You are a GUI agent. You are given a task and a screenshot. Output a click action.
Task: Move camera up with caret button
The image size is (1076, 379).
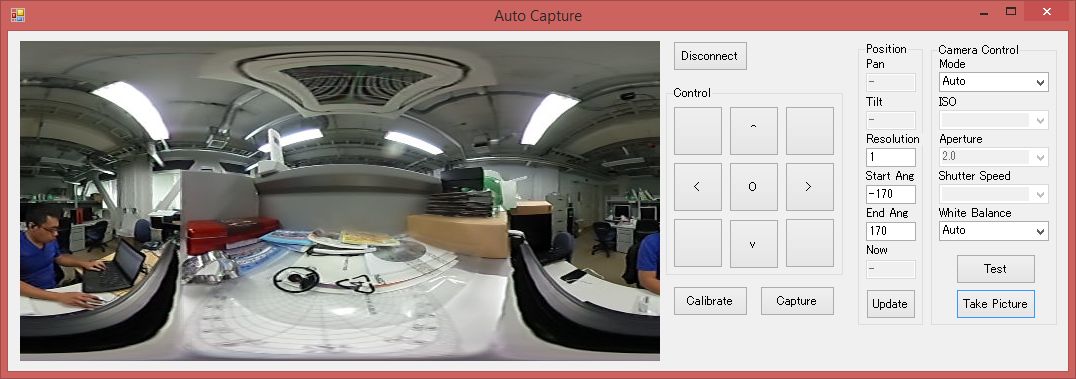coord(753,130)
